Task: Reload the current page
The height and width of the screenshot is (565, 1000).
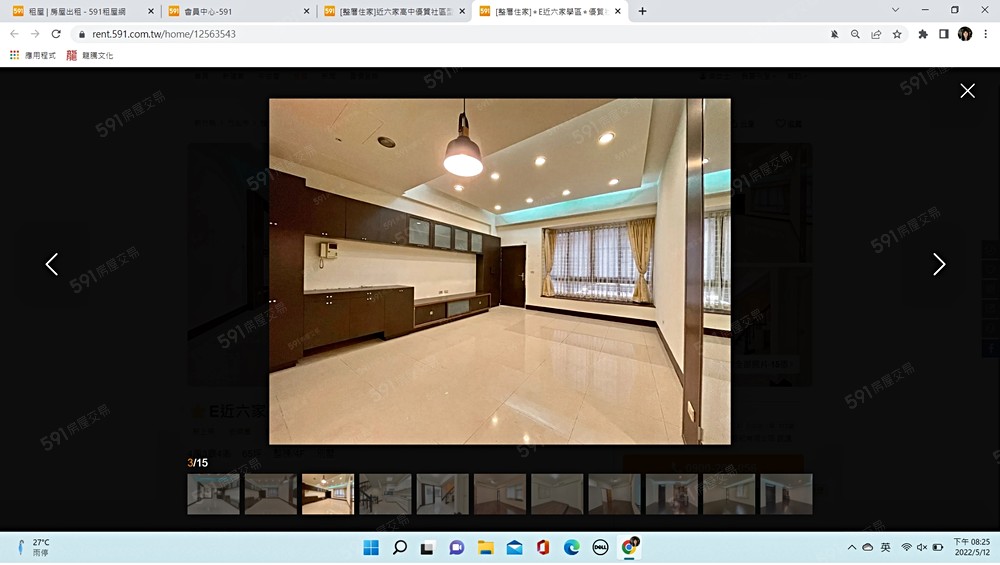Action: [x=56, y=34]
